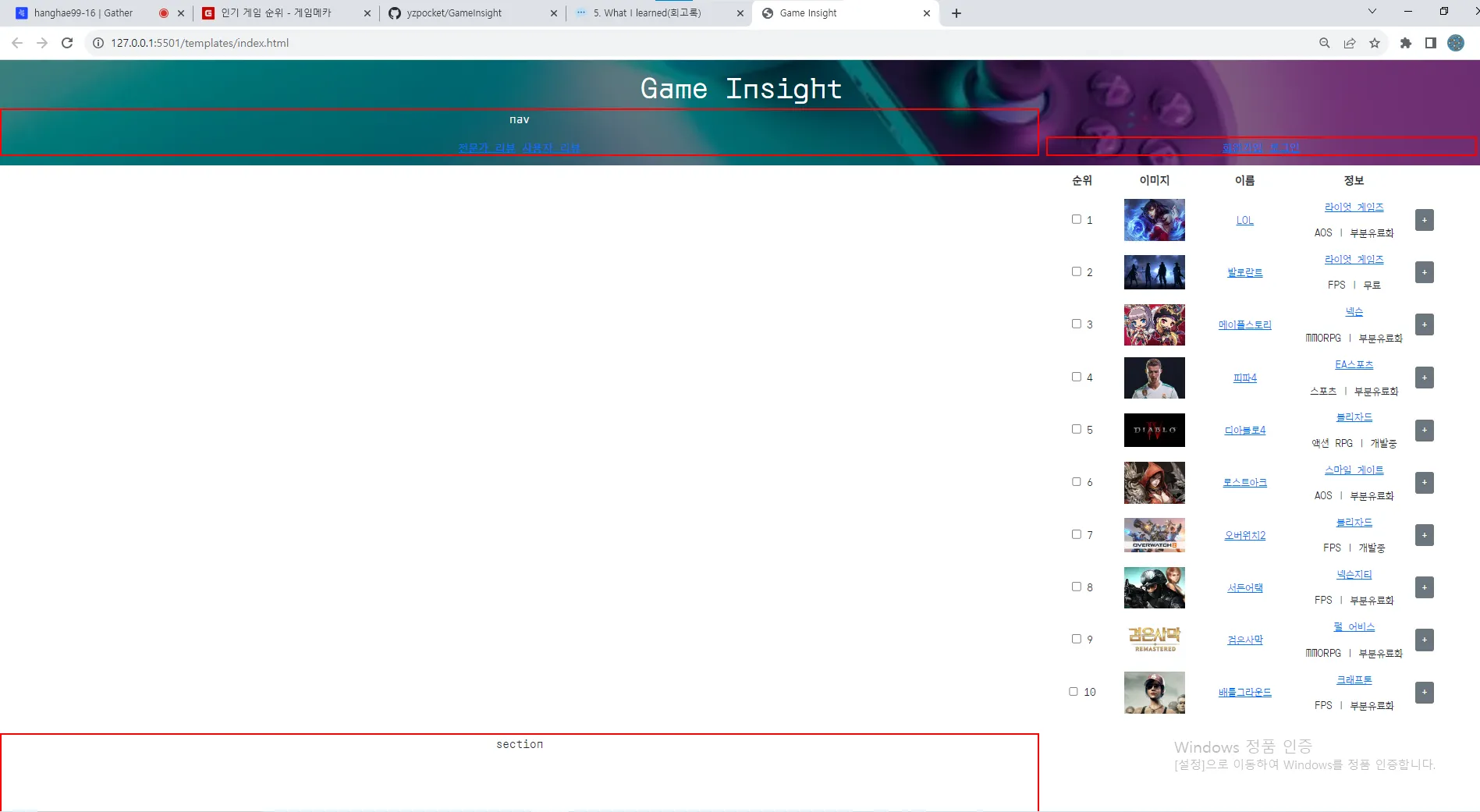Check the rank 7 checkbox

[x=1077, y=534]
